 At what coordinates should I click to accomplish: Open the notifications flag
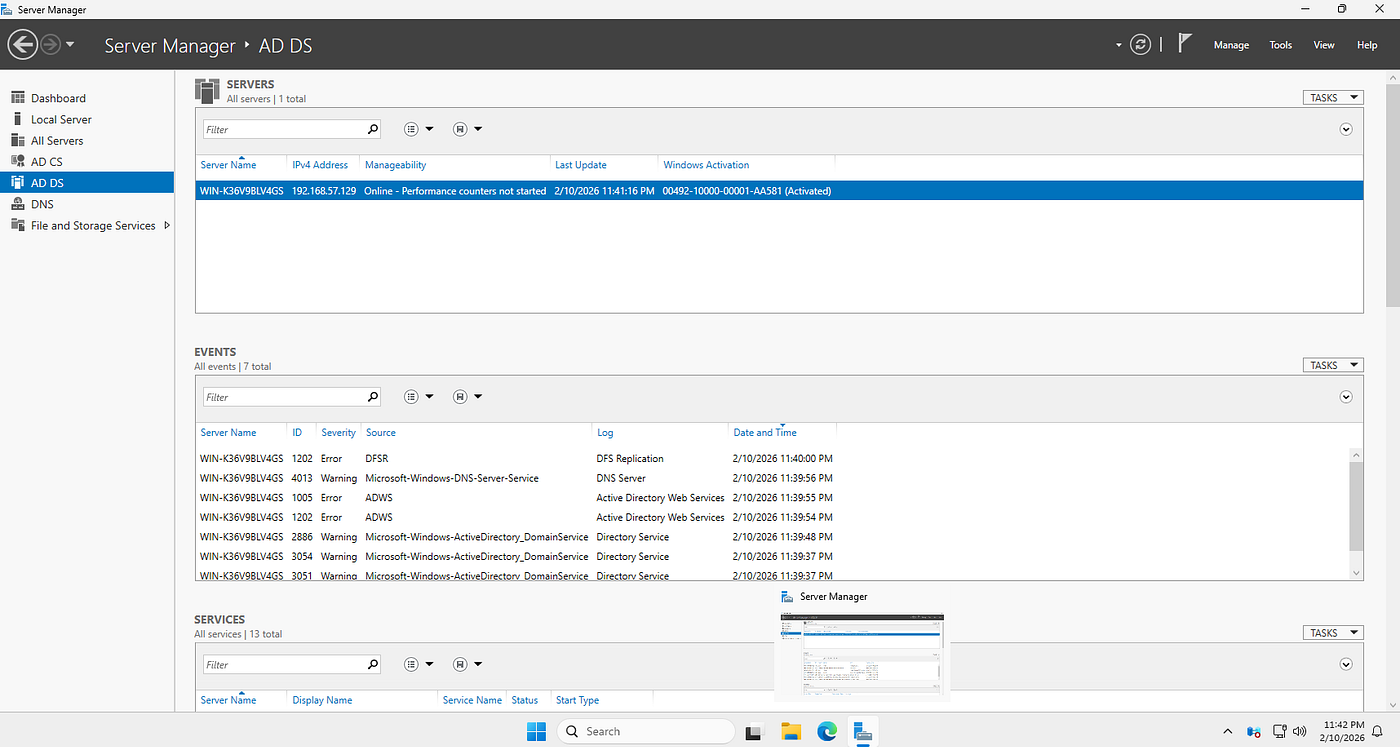(x=1185, y=44)
